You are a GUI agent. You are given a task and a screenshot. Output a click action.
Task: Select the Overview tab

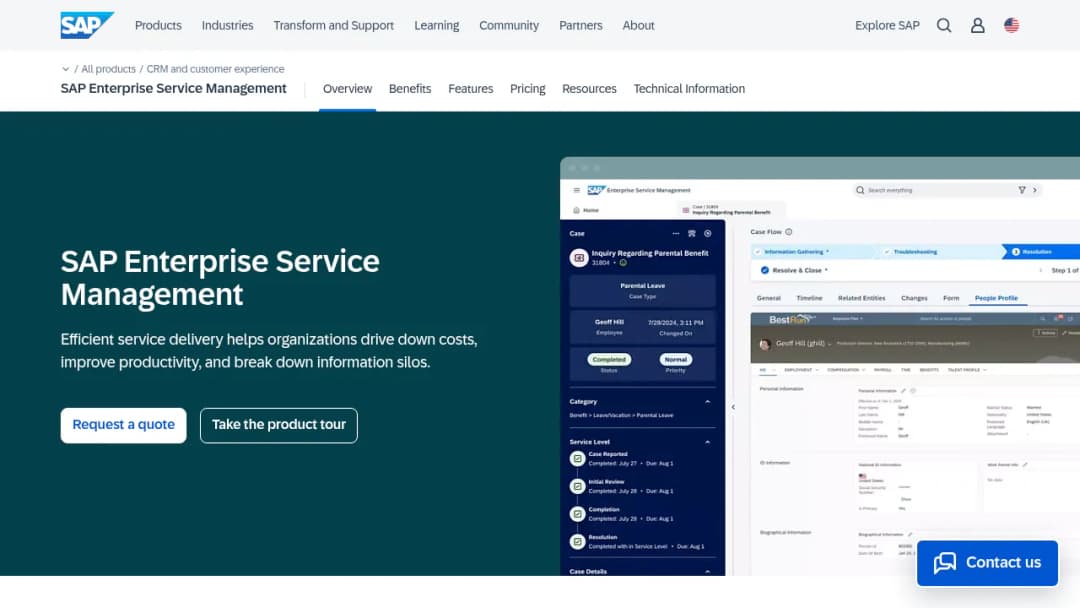pos(347,89)
